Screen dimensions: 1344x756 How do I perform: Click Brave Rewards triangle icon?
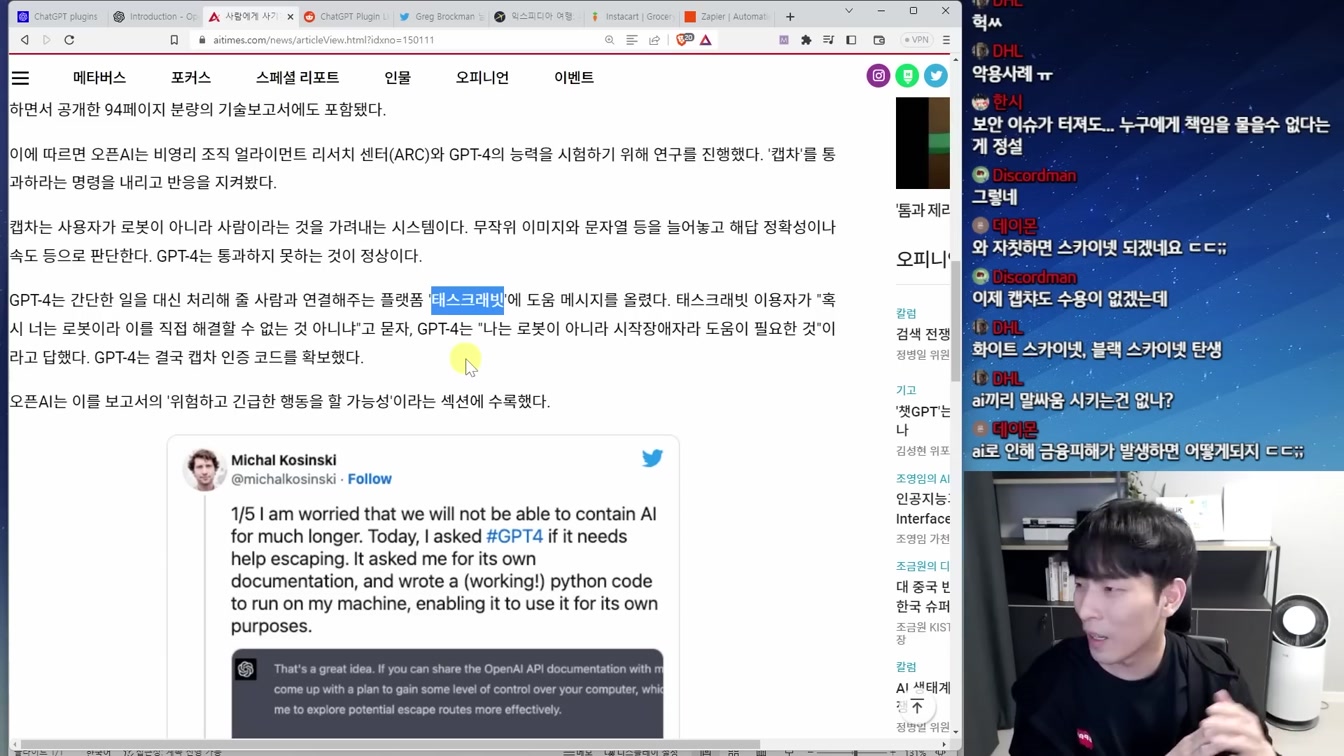[706, 40]
